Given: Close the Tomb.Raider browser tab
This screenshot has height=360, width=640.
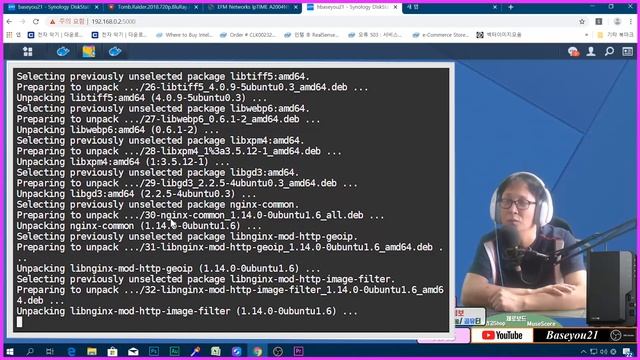Looking at the screenshot, I should tap(196, 7).
